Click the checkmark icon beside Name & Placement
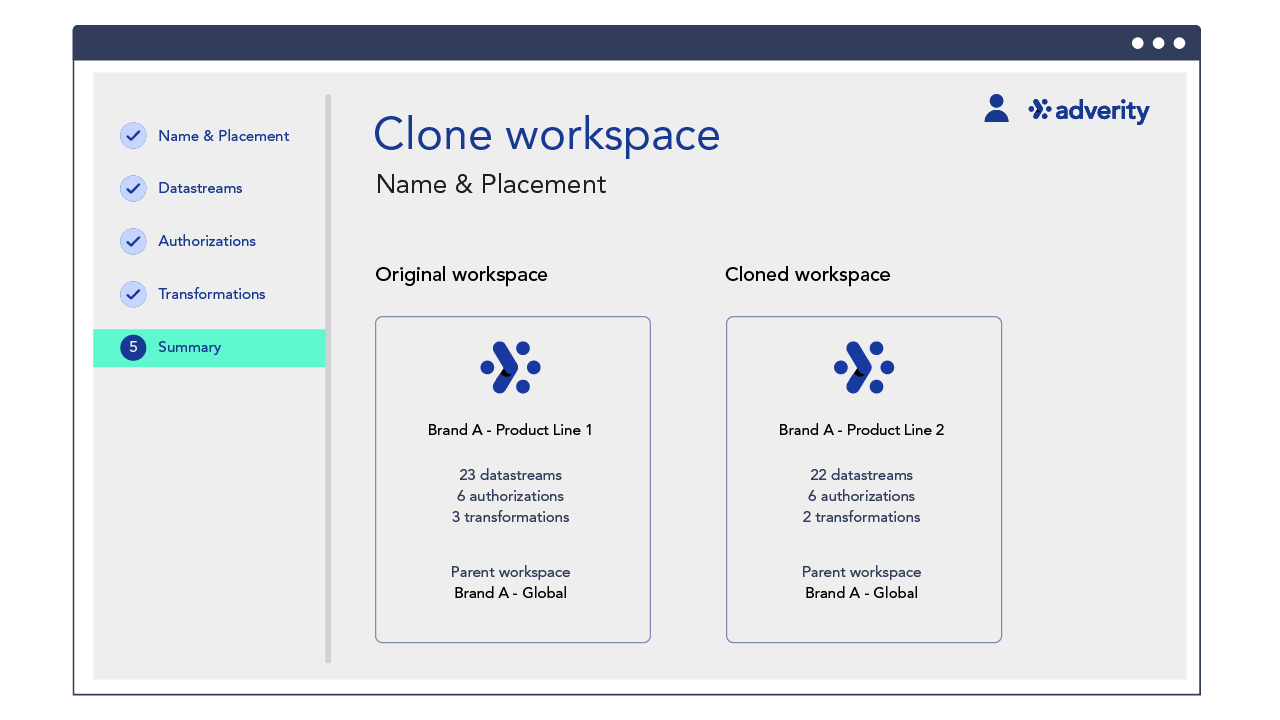Screen dimensions: 1280x720 (133, 136)
